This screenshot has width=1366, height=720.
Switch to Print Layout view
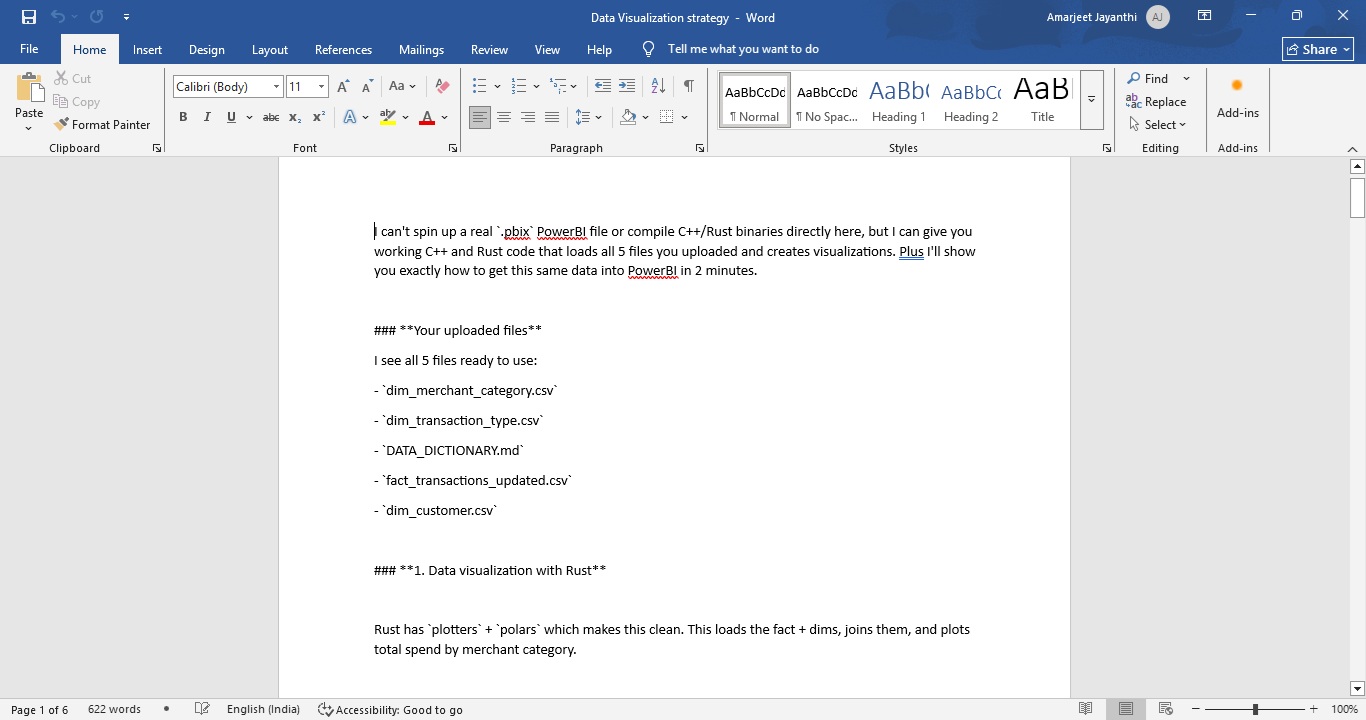[x=1125, y=709]
